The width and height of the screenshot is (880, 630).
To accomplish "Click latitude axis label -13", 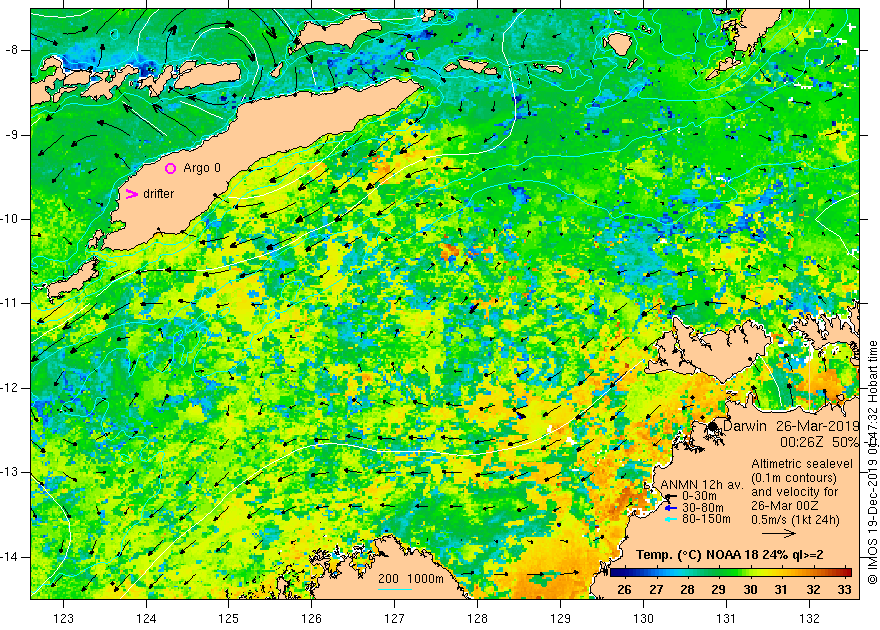I will (x=11, y=473).
